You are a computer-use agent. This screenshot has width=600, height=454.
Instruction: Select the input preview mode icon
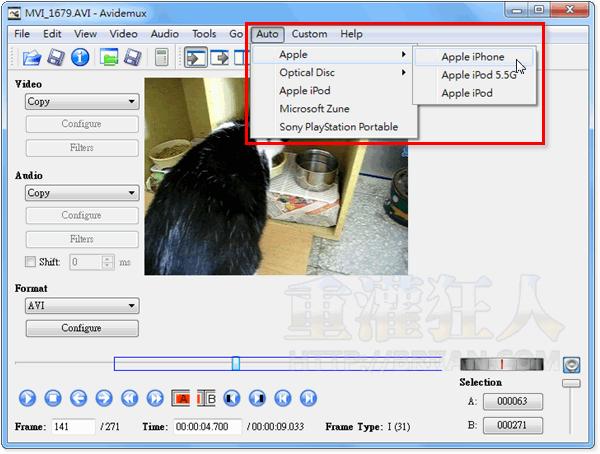tap(196, 58)
